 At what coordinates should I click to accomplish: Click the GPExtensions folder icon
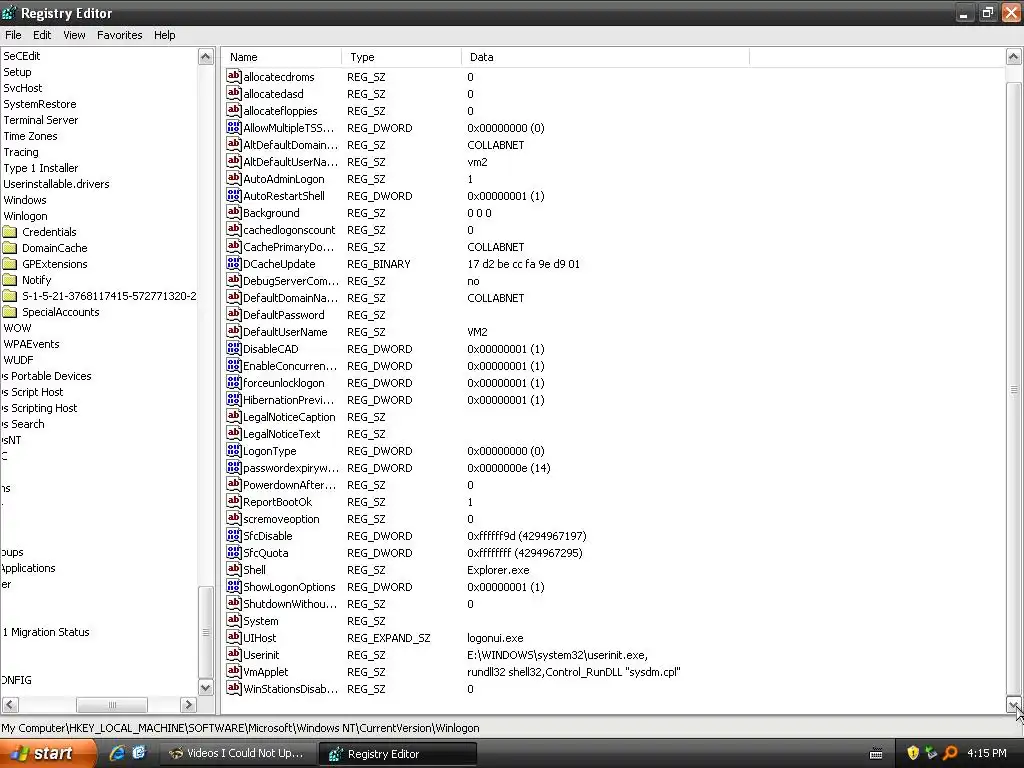point(10,264)
